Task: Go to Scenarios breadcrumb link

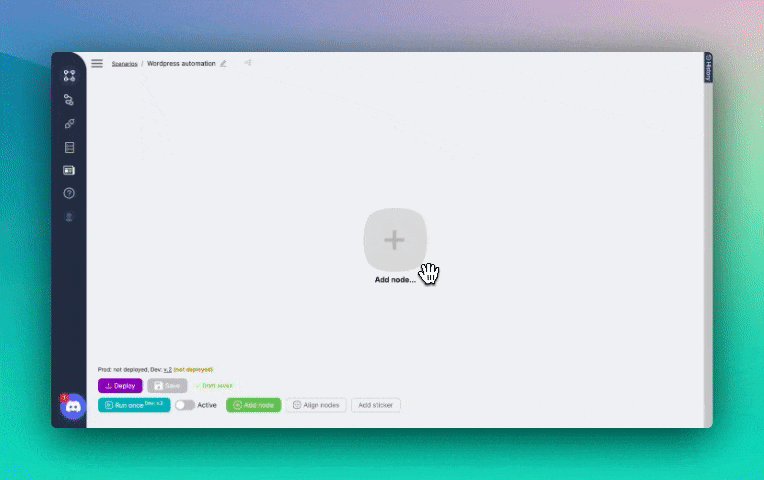Action: coord(124,63)
